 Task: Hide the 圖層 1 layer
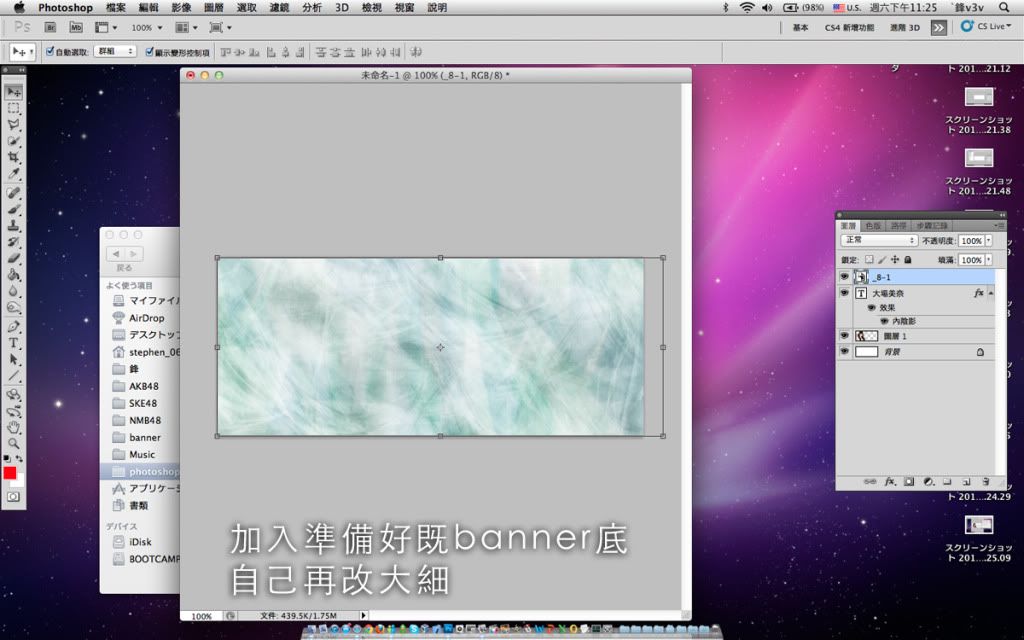(x=844, y=336)
